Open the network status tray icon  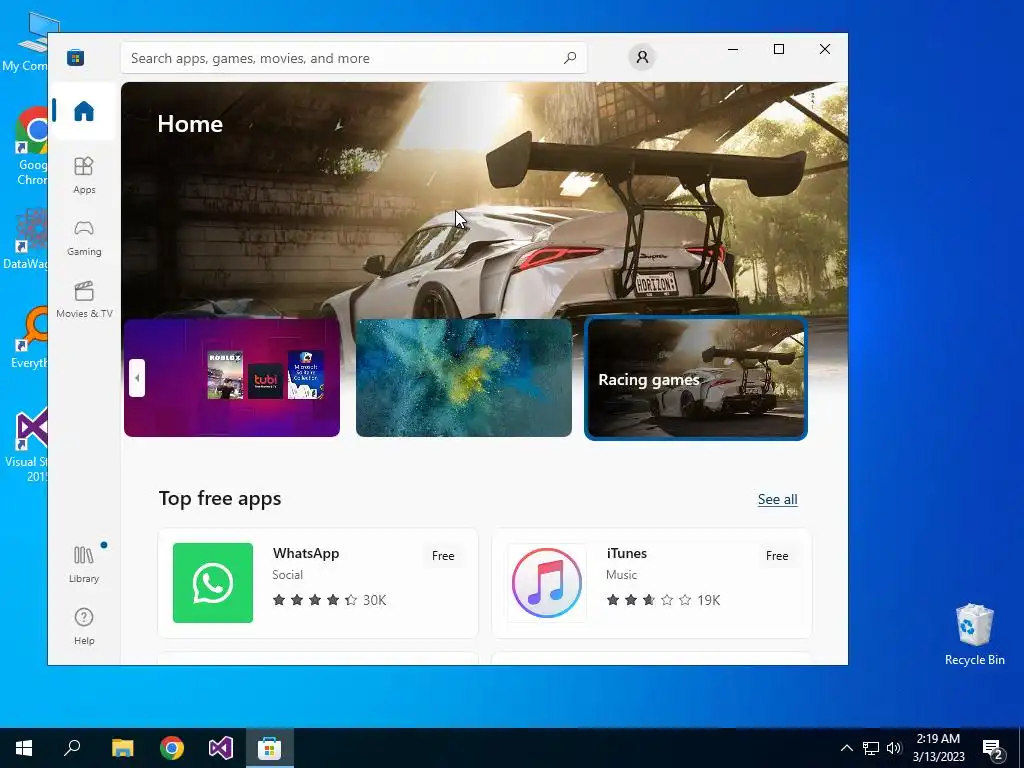[871, 748]
